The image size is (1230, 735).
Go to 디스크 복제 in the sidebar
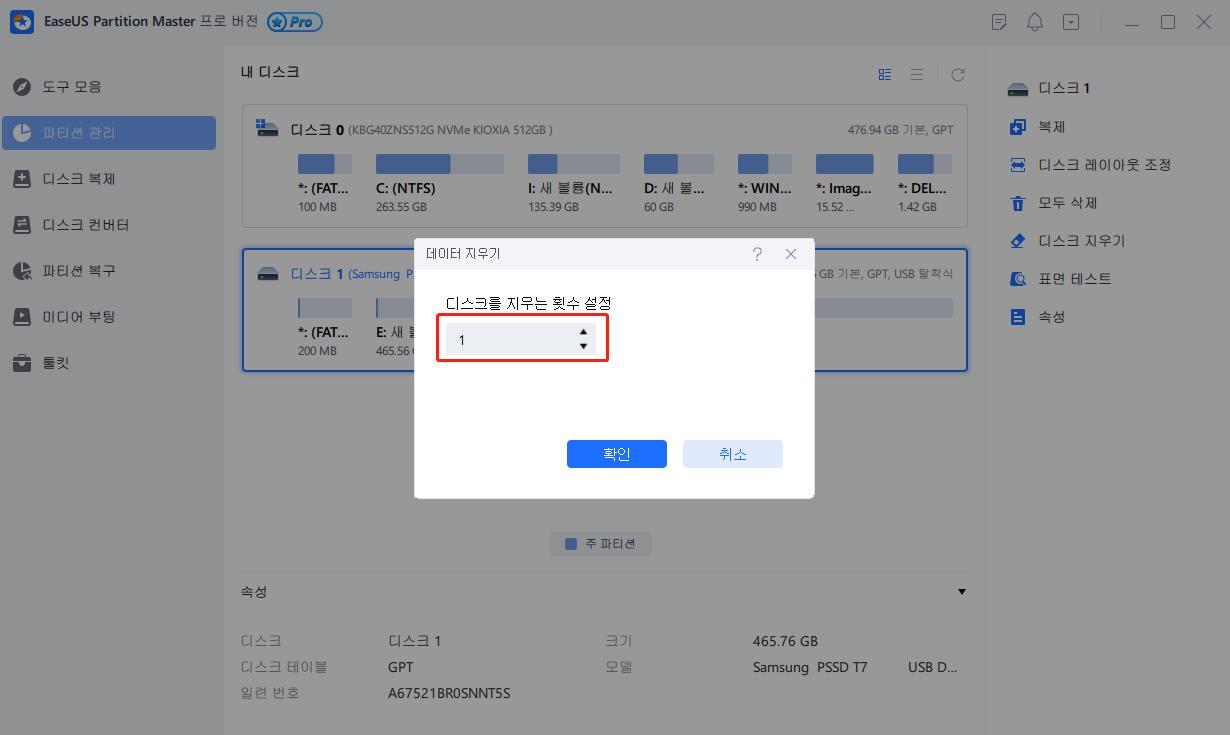tap(79, 179)
